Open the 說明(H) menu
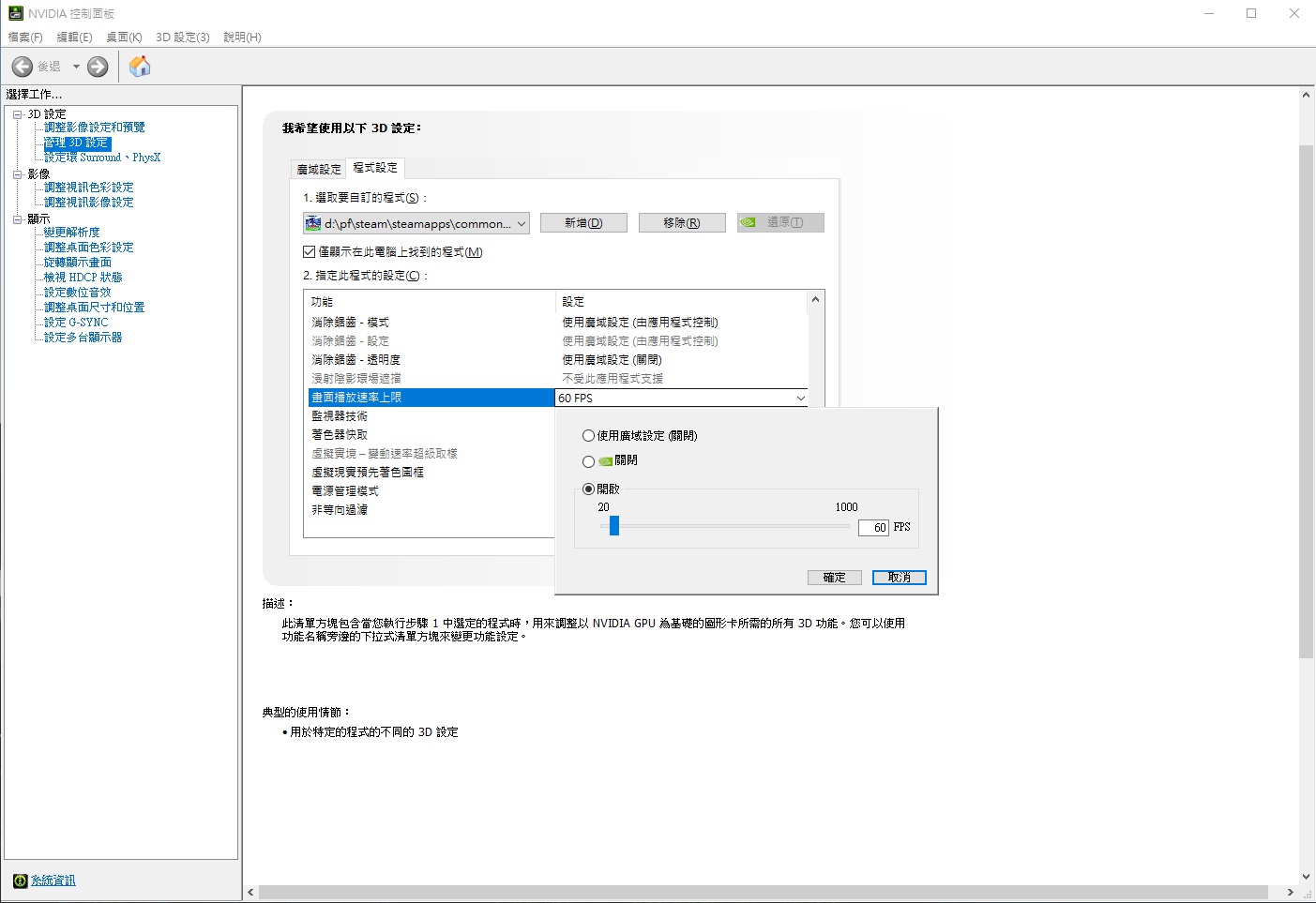The height and width of the screenshot is (903, 1316). coord(242,38)
